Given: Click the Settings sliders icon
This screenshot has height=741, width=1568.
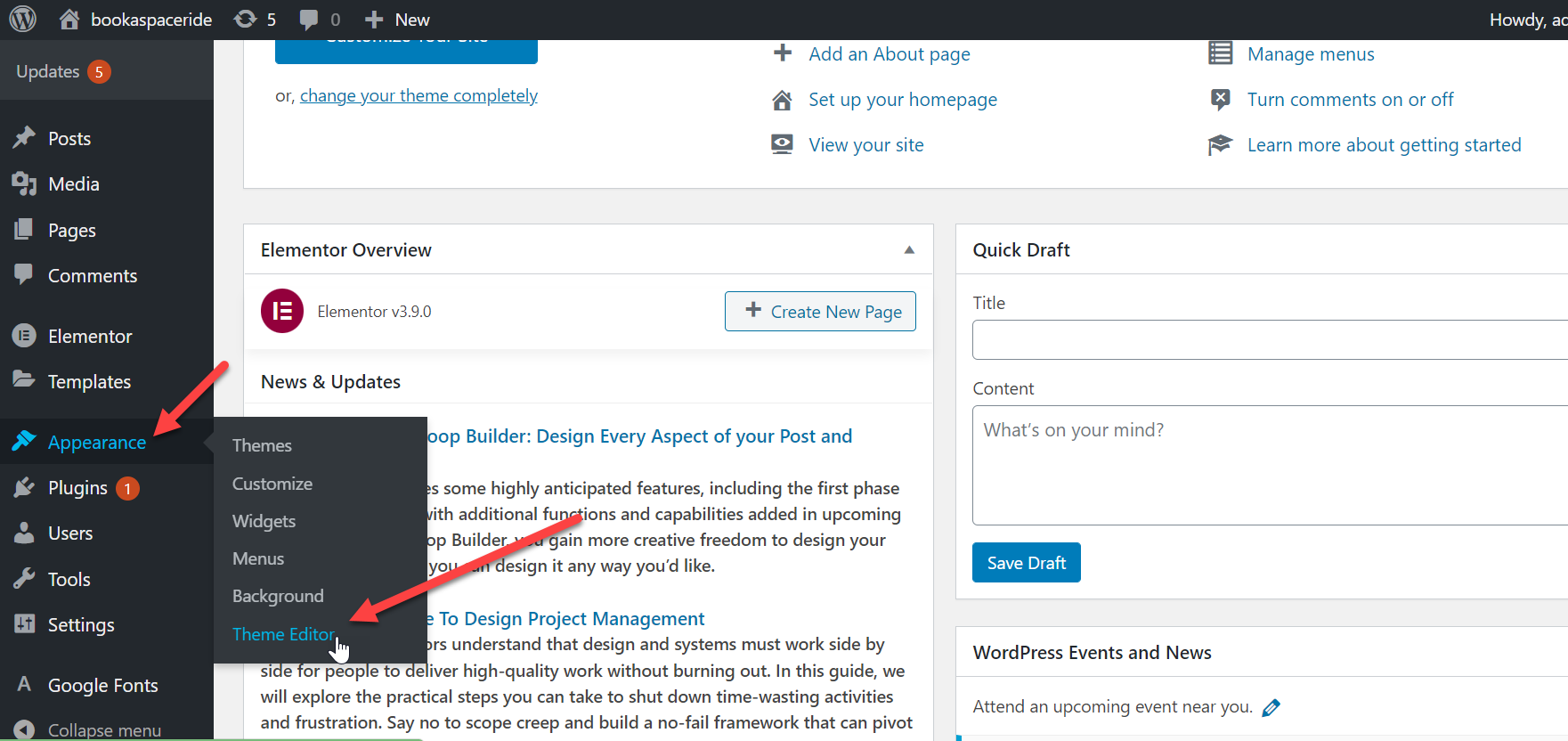Looking at the screenshot, I should coord(24,623).
